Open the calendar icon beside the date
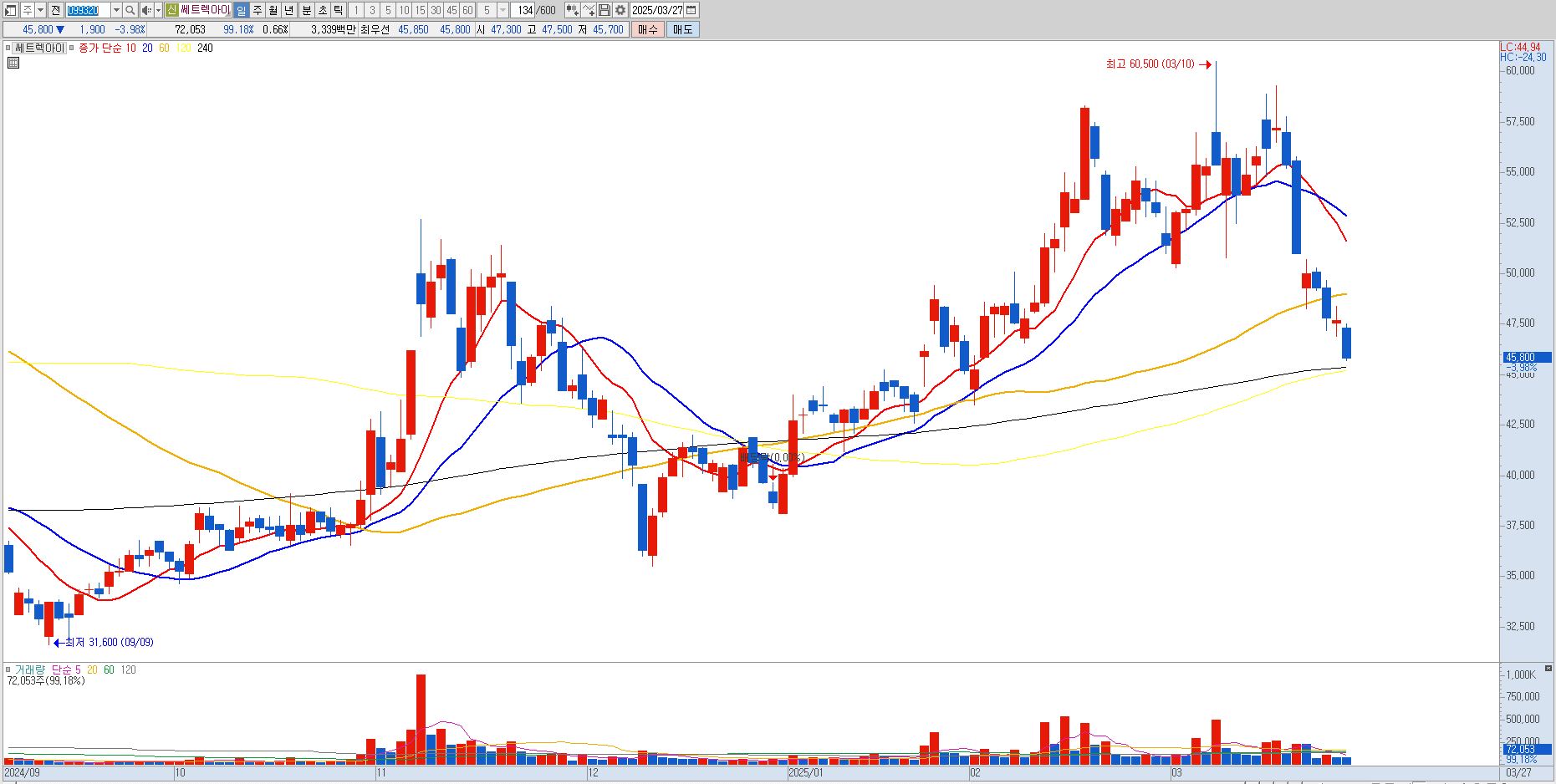The height and width of the screenshot is (784, 1556). tap(691, 10)
